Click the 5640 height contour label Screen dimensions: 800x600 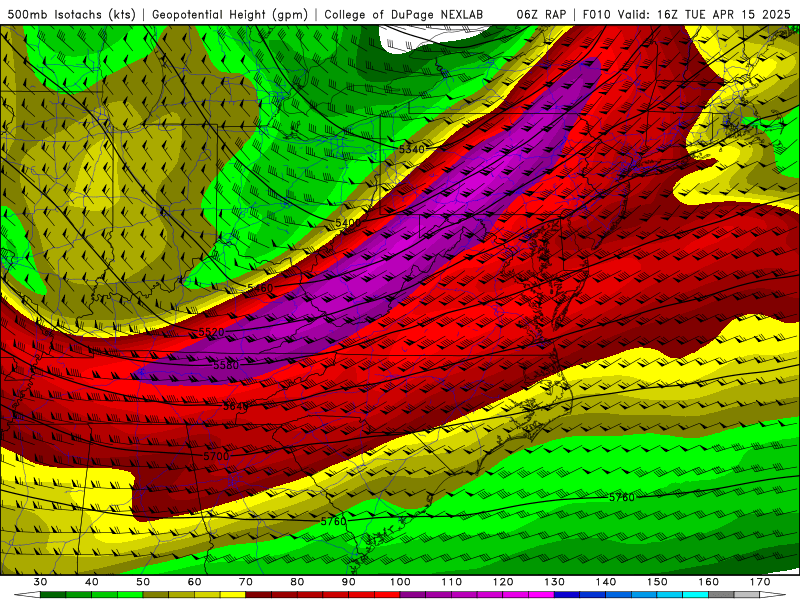click(236, 407)
